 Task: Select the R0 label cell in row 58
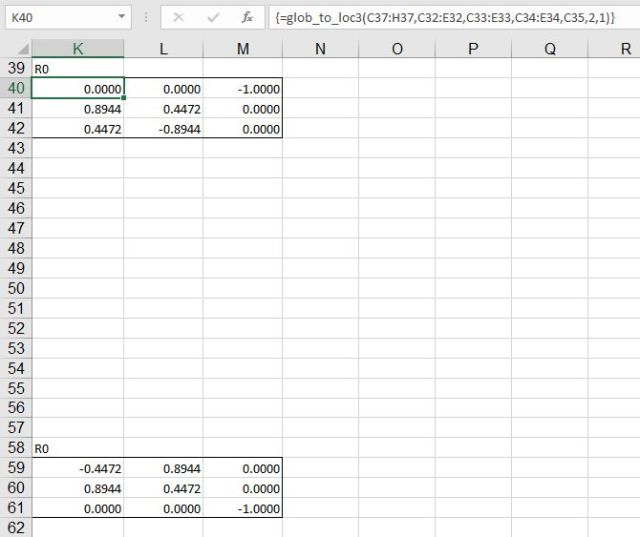pos(78,448)
